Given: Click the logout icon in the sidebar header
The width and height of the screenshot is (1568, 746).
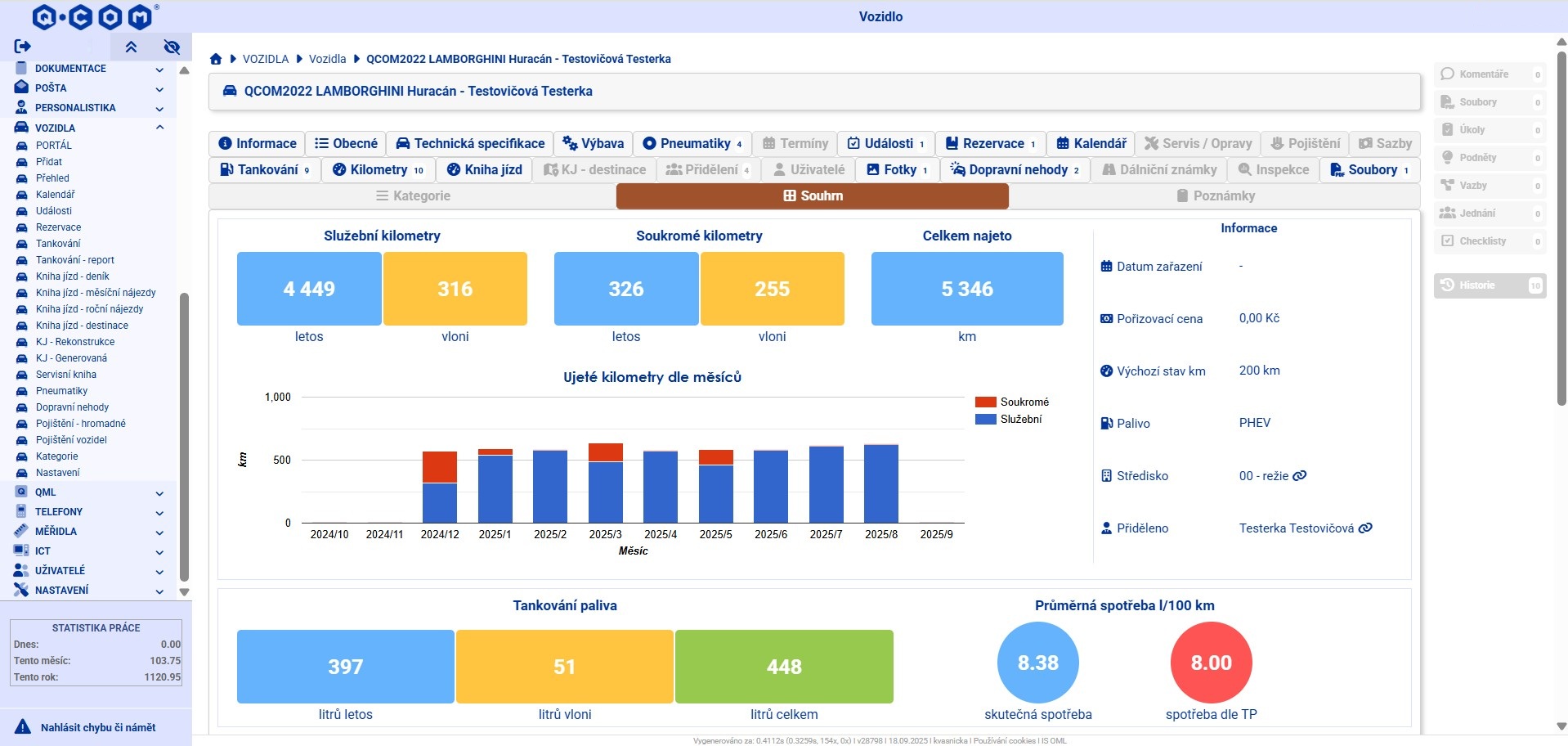Looking at the screenshot, I should pos(22,47).
